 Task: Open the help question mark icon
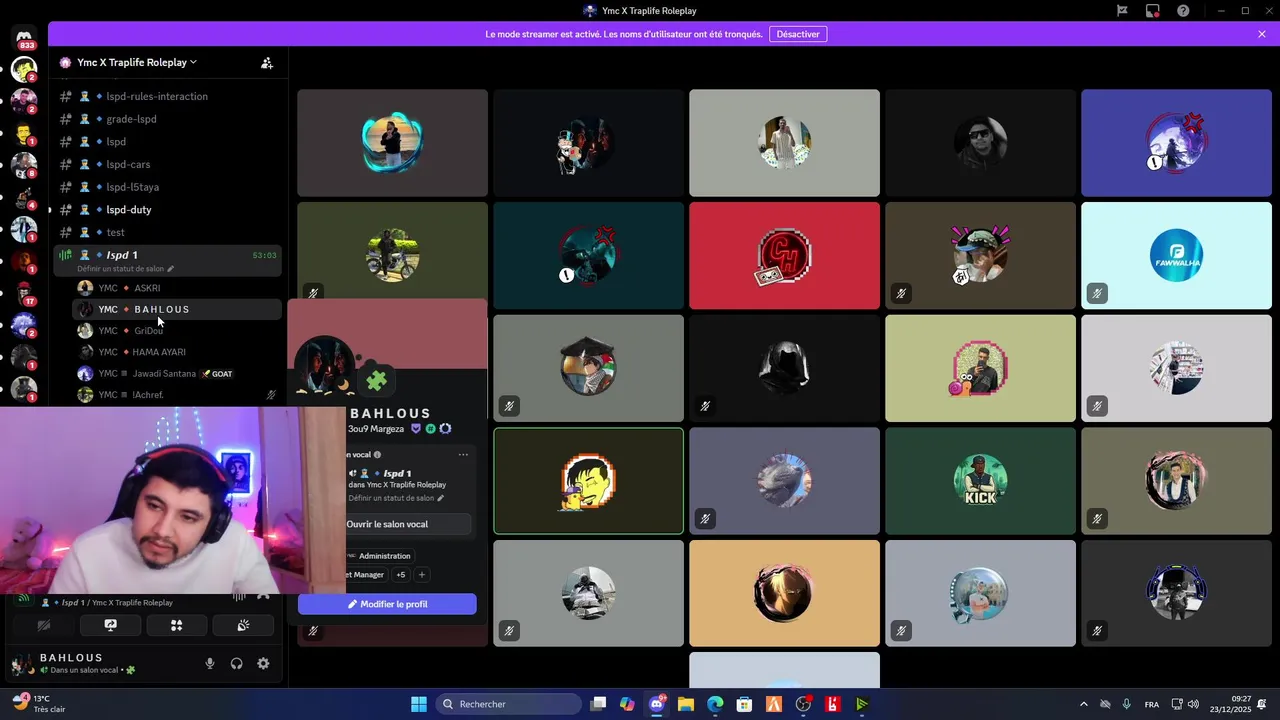click(x=1183, y=11)
